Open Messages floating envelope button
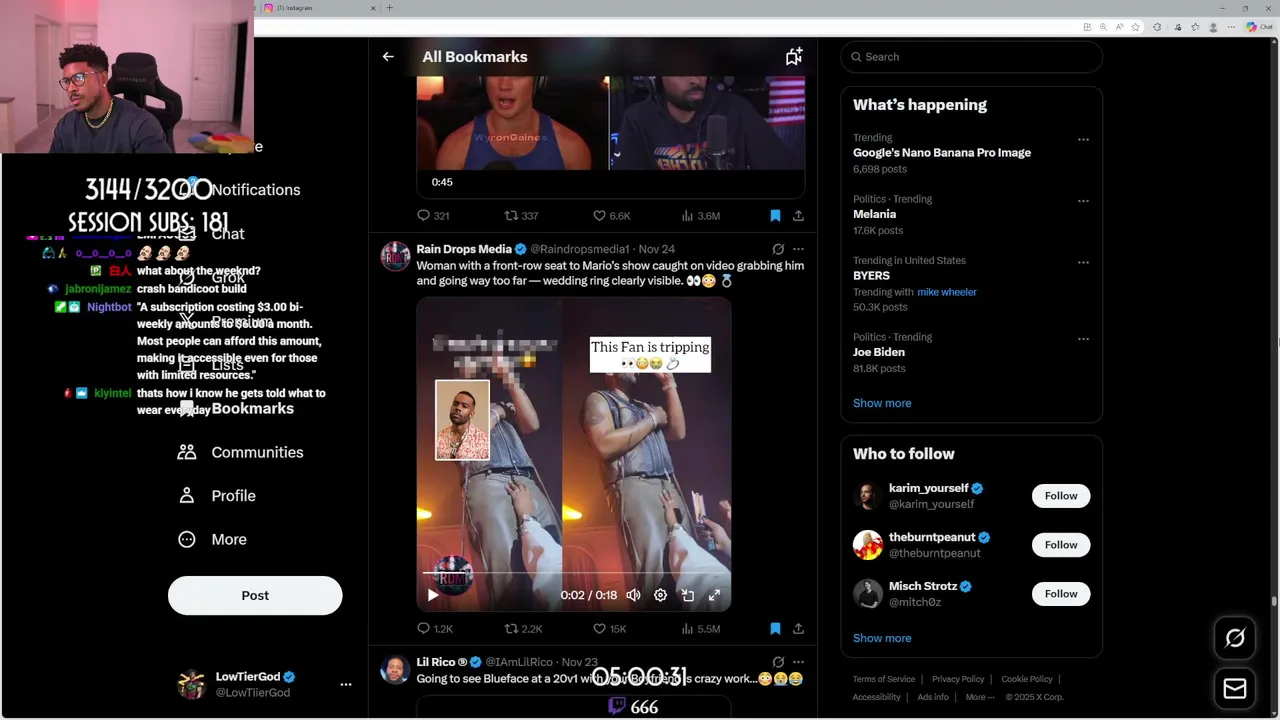 tap(1235, 688)
